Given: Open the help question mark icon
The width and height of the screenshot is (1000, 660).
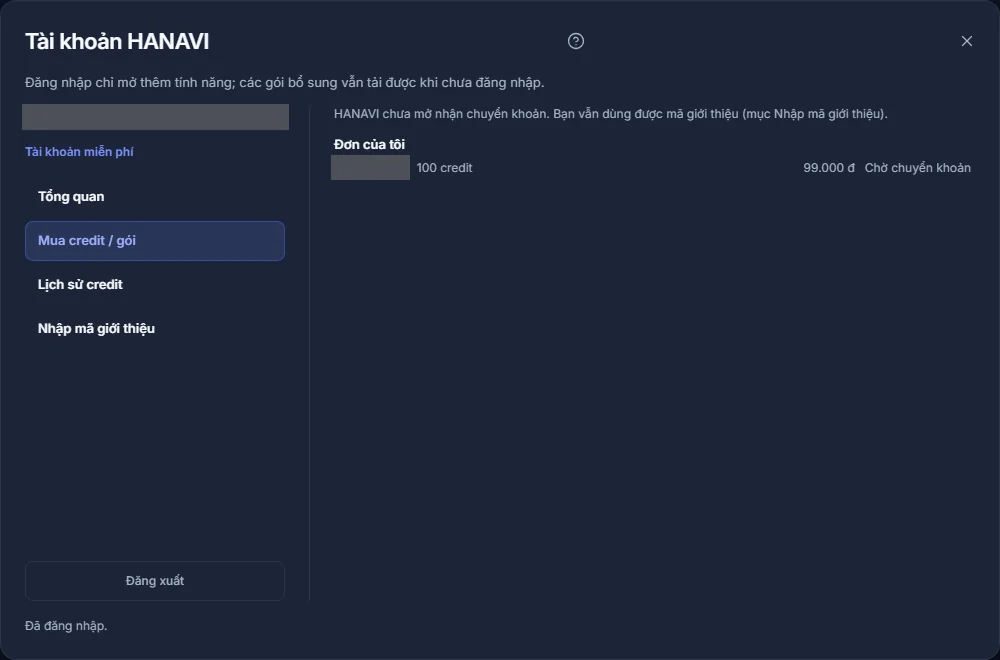Looking at the screenshot, I should (576, 41).
